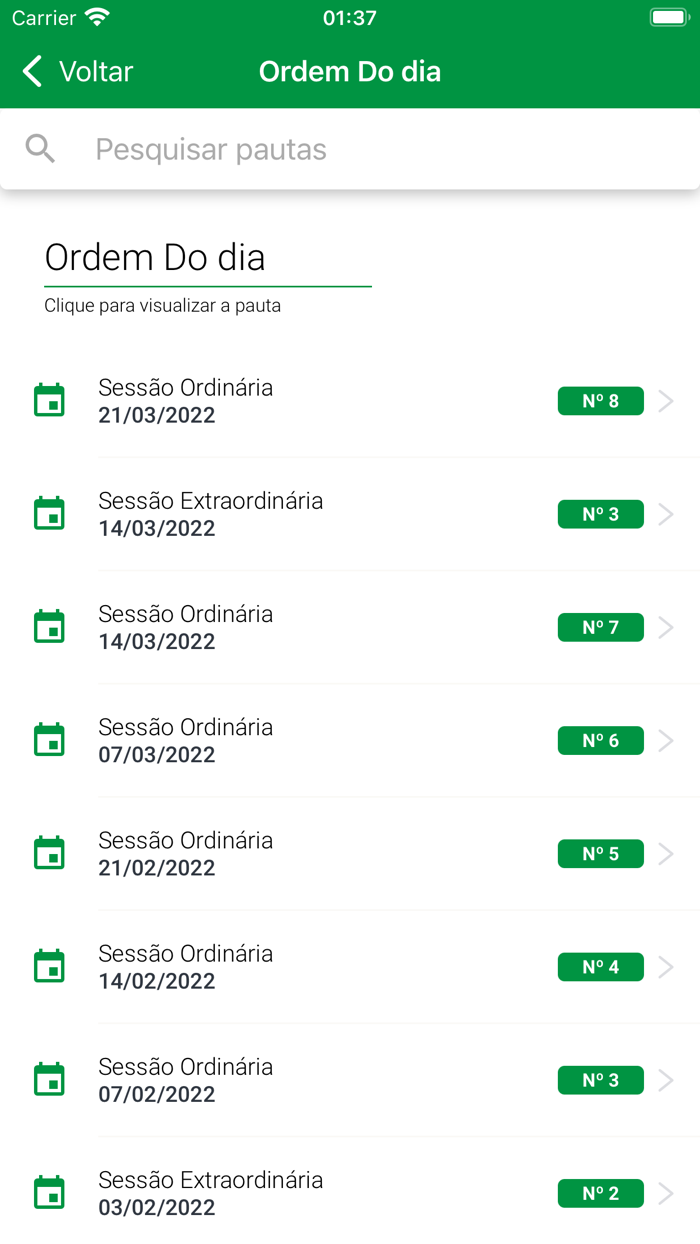Screen dimensions: 700x1244
Task: Click the calendar icon for Sessão Ordinária 14/02/2022
Action: pos(49,966)
